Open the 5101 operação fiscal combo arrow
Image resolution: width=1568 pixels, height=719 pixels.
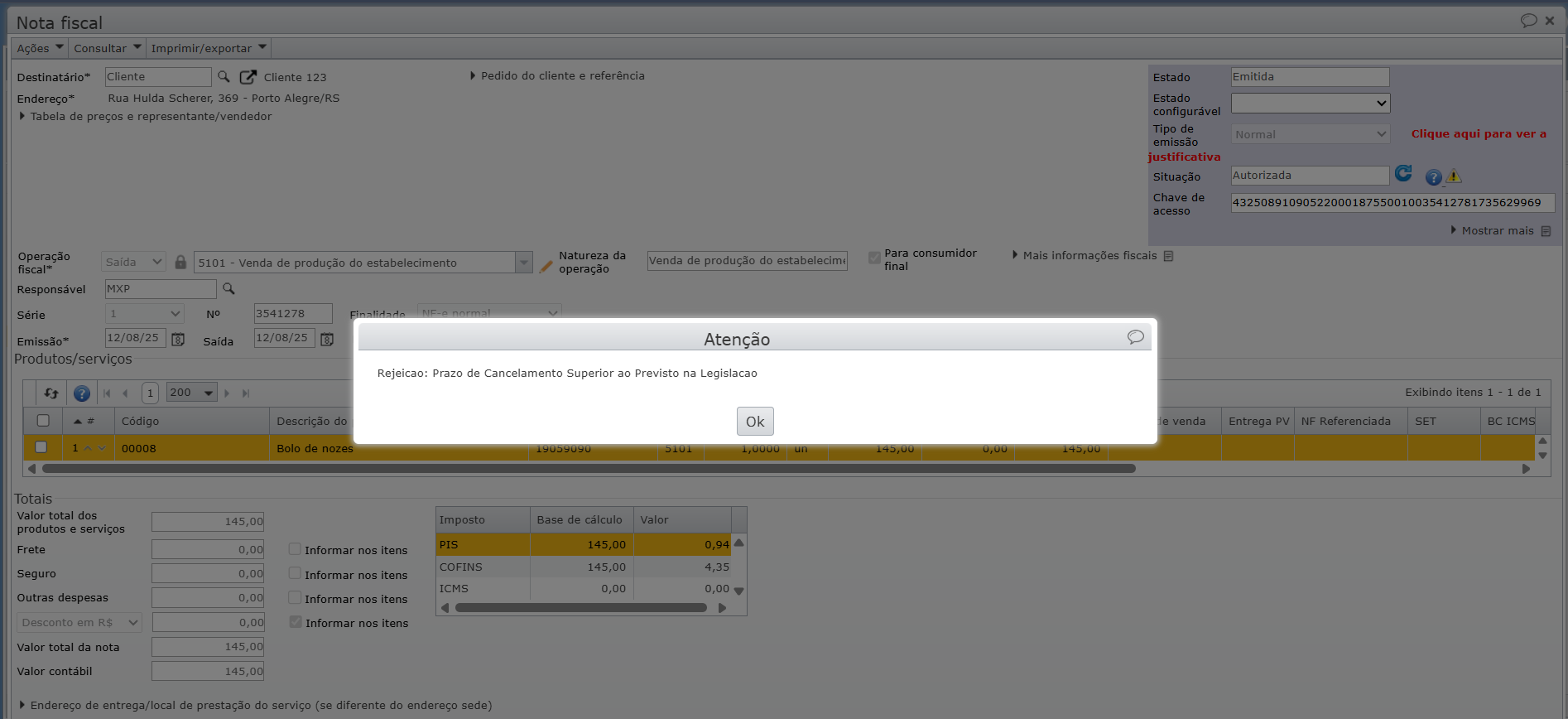pos(523,263)
